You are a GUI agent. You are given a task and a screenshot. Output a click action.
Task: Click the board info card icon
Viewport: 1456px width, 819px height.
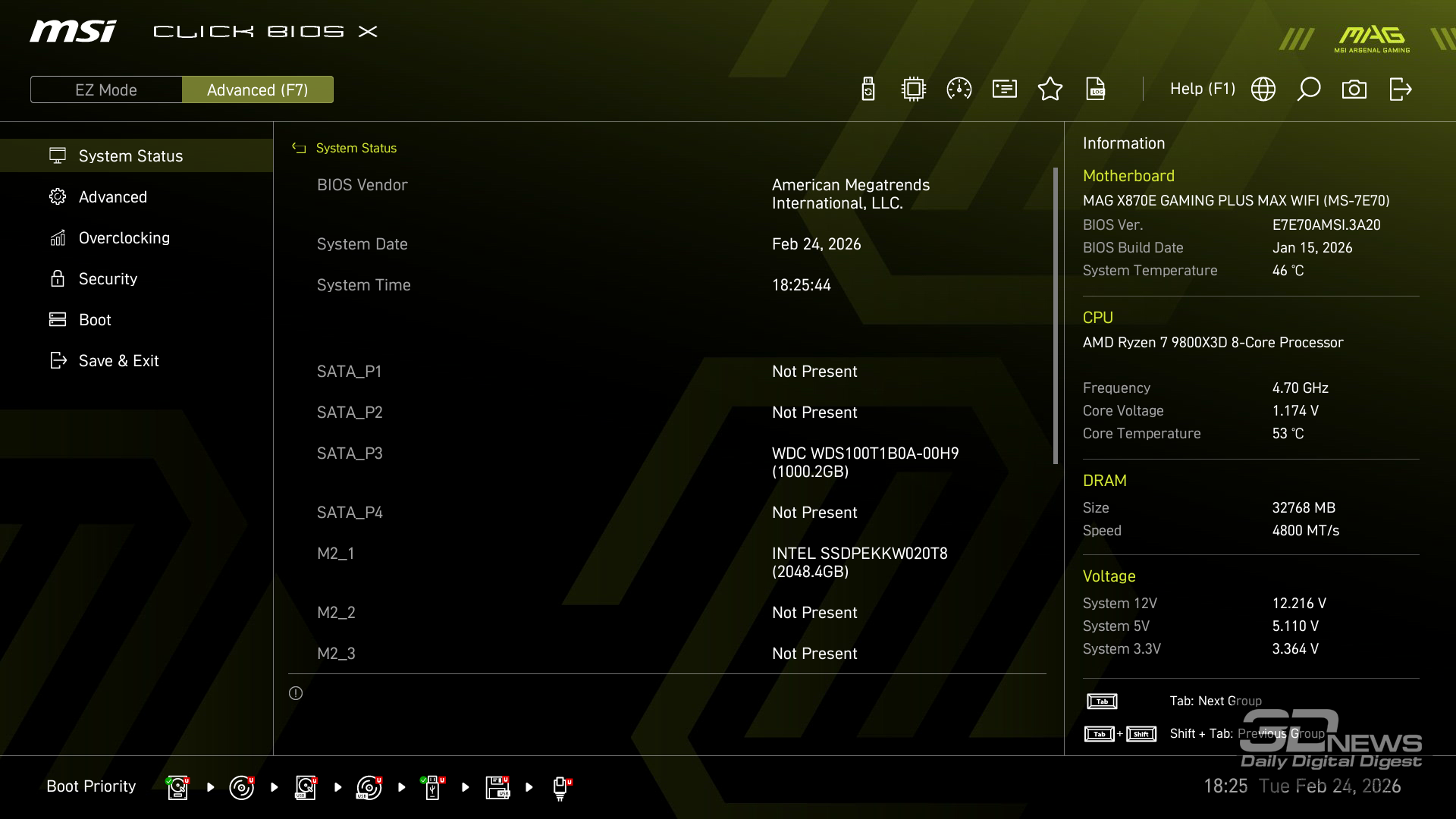(1005, 89)
